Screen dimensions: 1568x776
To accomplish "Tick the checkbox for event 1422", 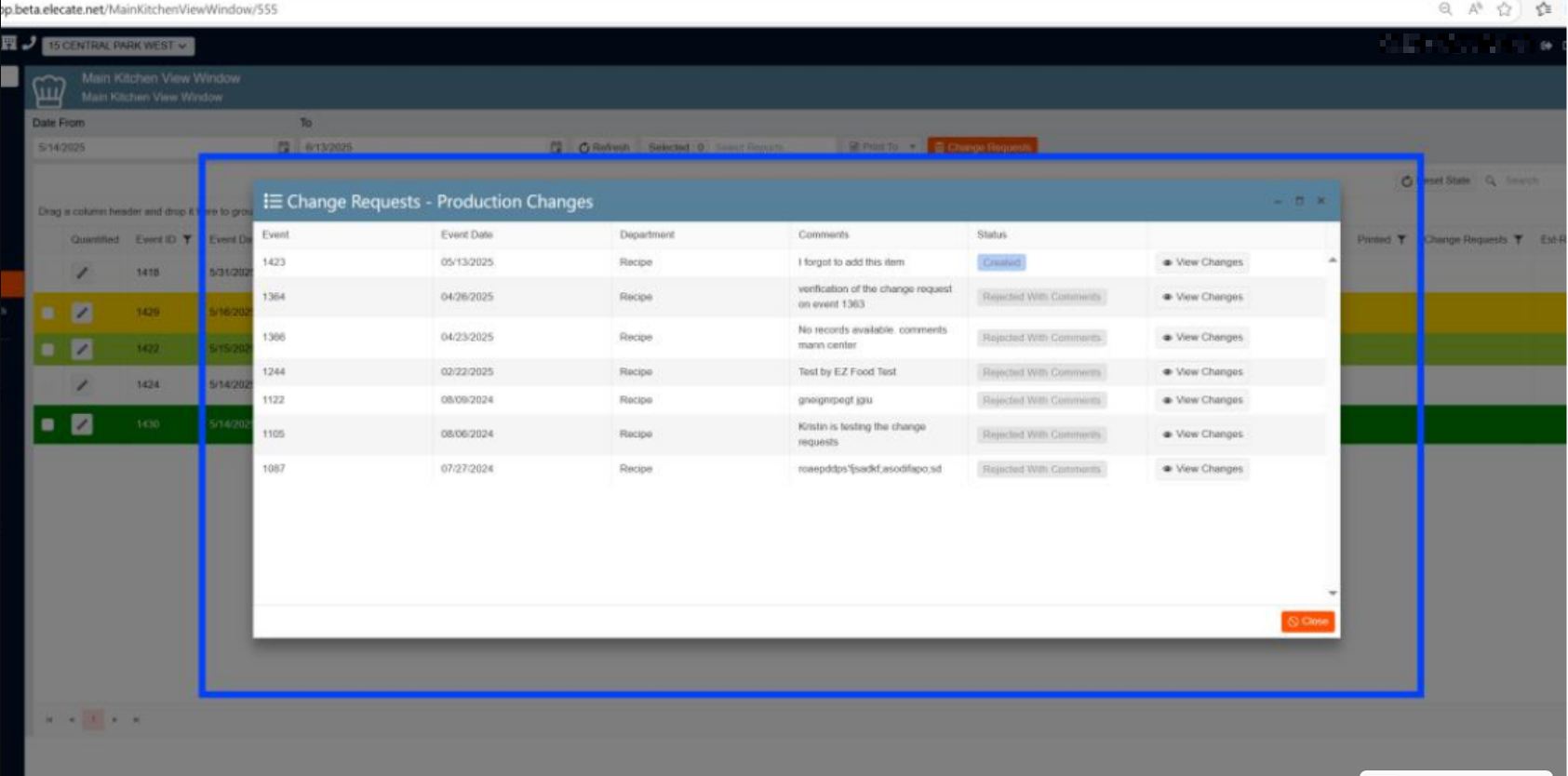I will (47, 349).
